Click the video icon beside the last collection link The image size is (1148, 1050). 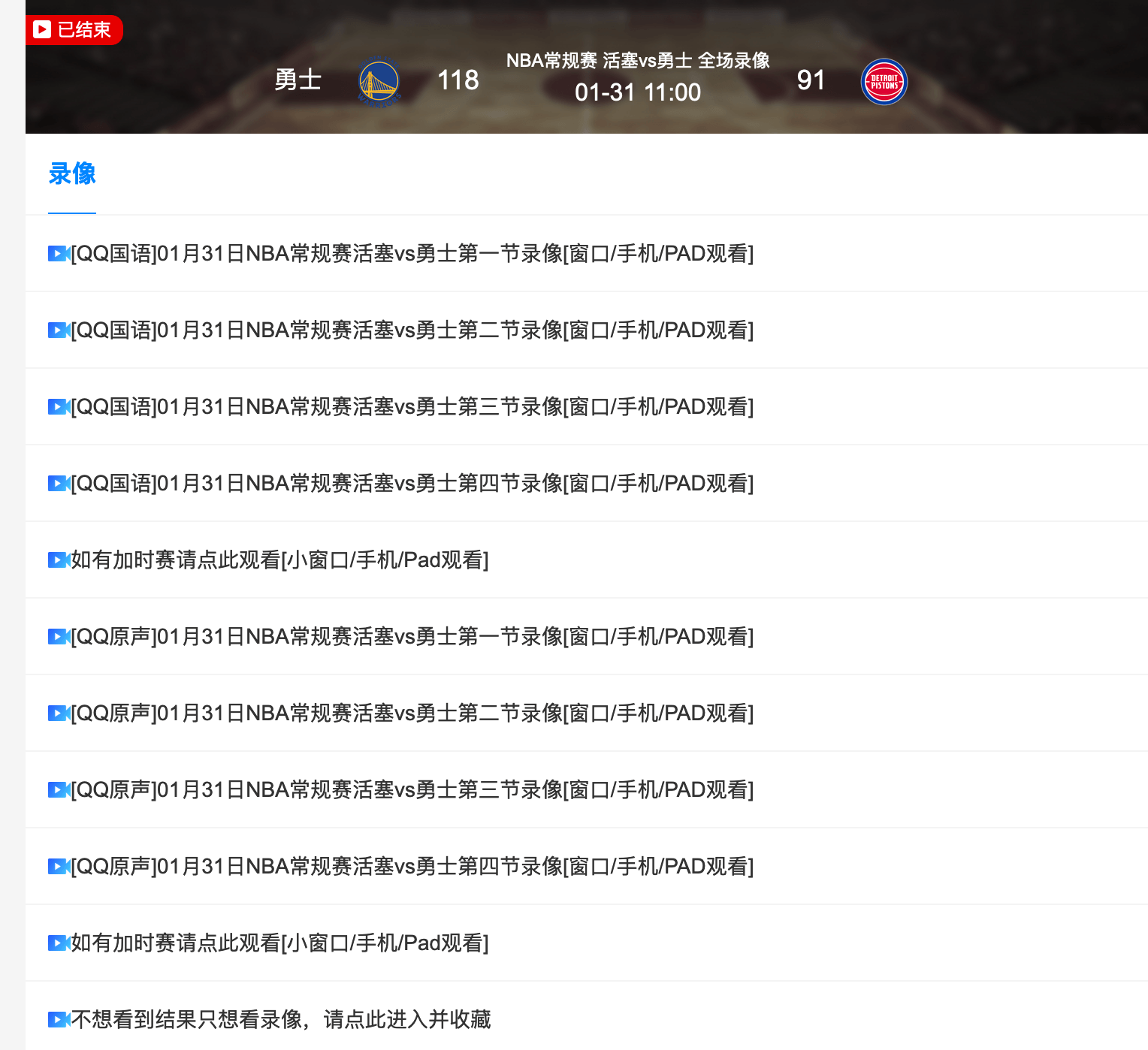tap(58, 1020)
